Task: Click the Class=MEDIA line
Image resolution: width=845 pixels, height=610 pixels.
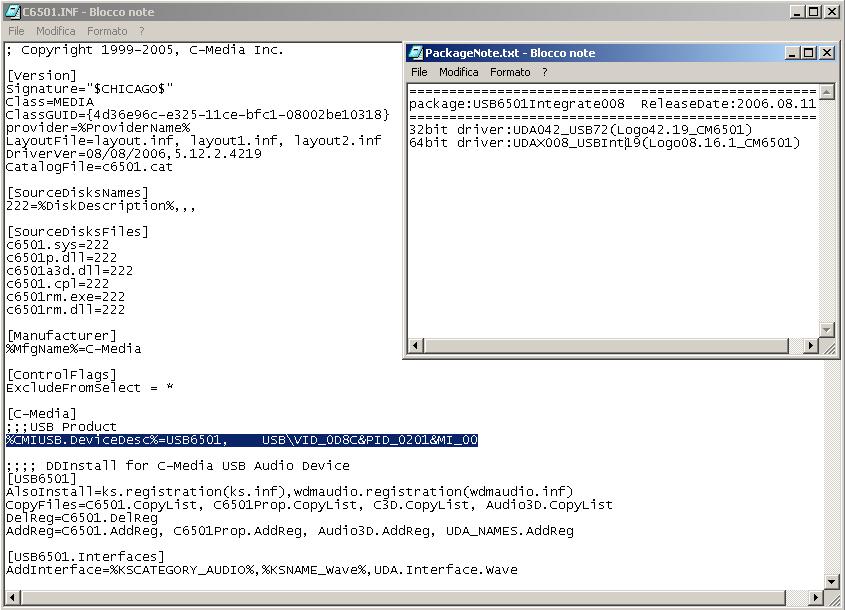Action: click(x=50, y=102)
